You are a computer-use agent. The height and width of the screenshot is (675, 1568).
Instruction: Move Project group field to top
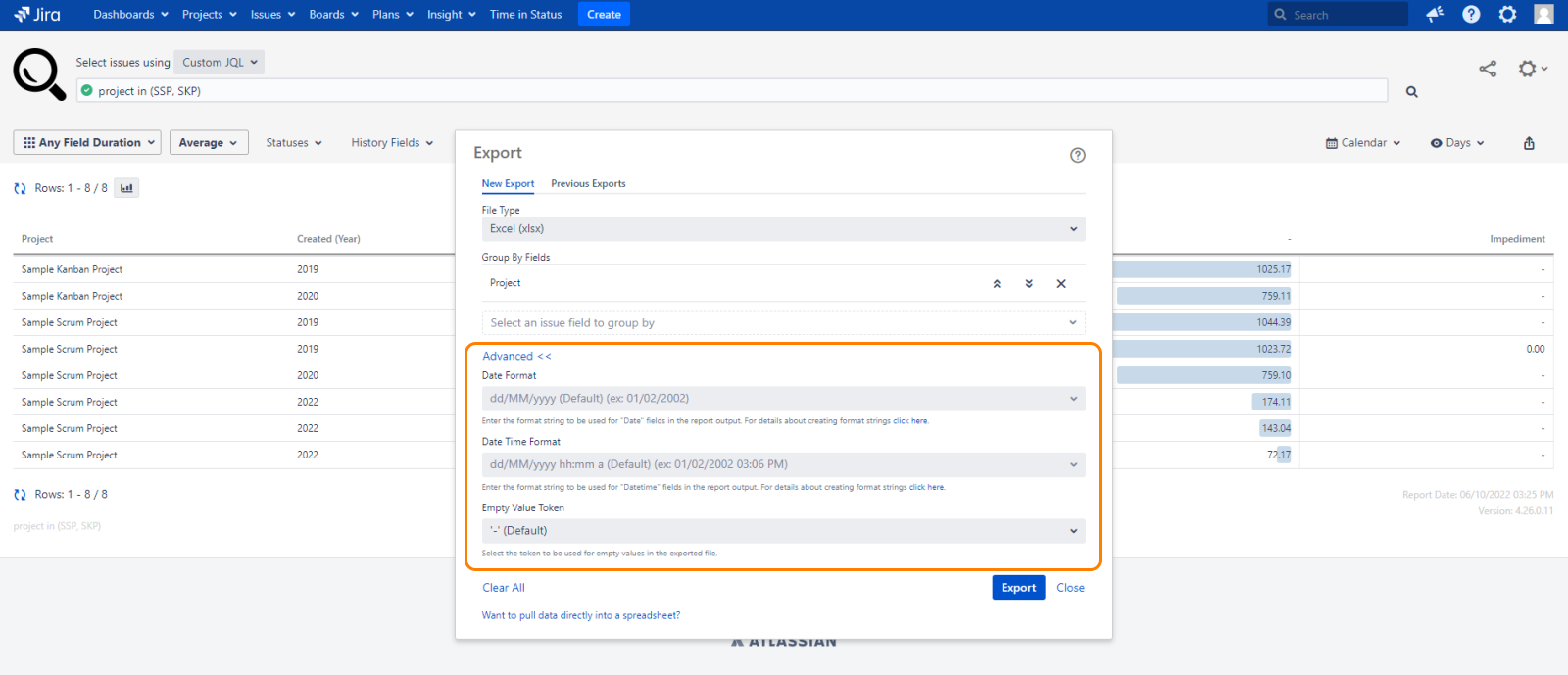coord(997,284)
